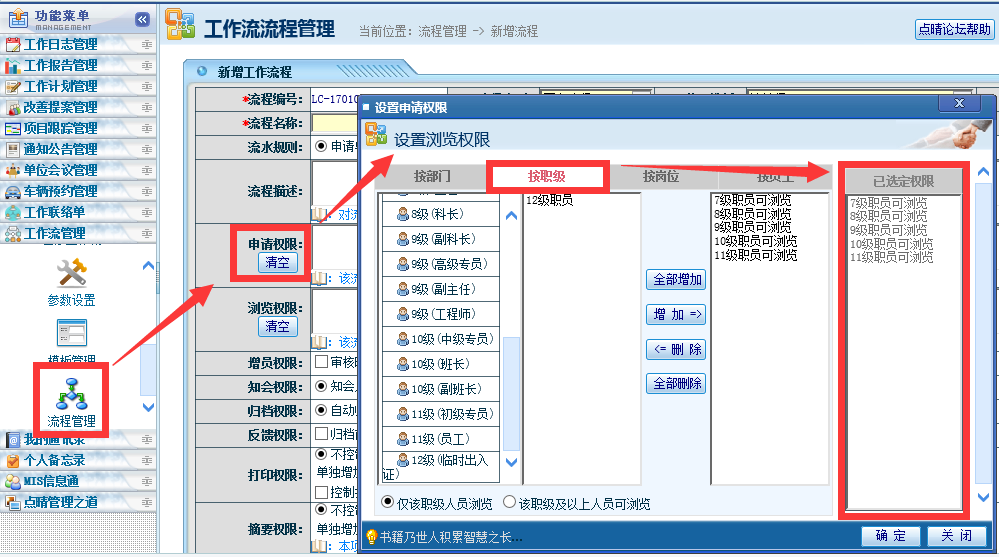Open the 新增工作流程 tab
This screenshot has height=557, width=999.
pos(254,72)
